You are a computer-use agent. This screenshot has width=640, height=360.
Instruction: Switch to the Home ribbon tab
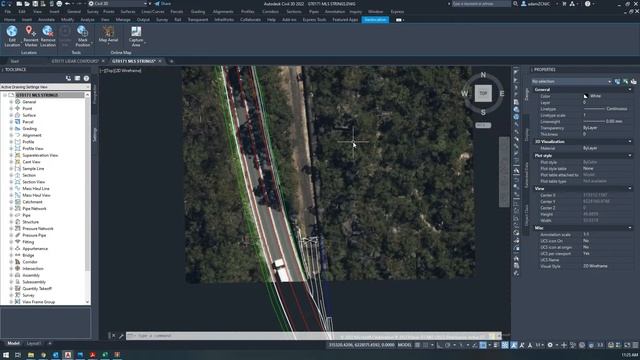9,20
